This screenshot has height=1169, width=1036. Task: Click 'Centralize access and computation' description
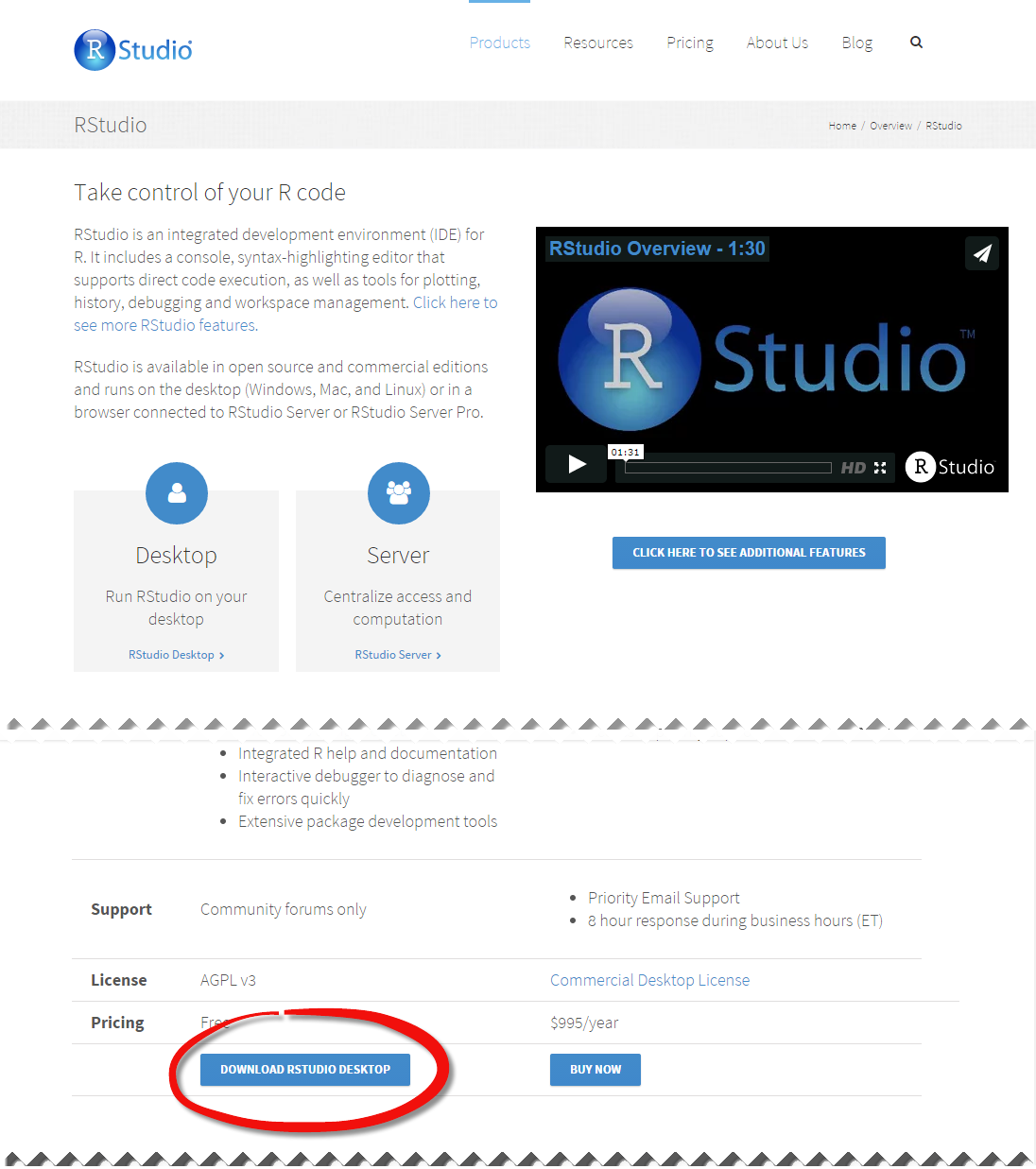point(398,608)
